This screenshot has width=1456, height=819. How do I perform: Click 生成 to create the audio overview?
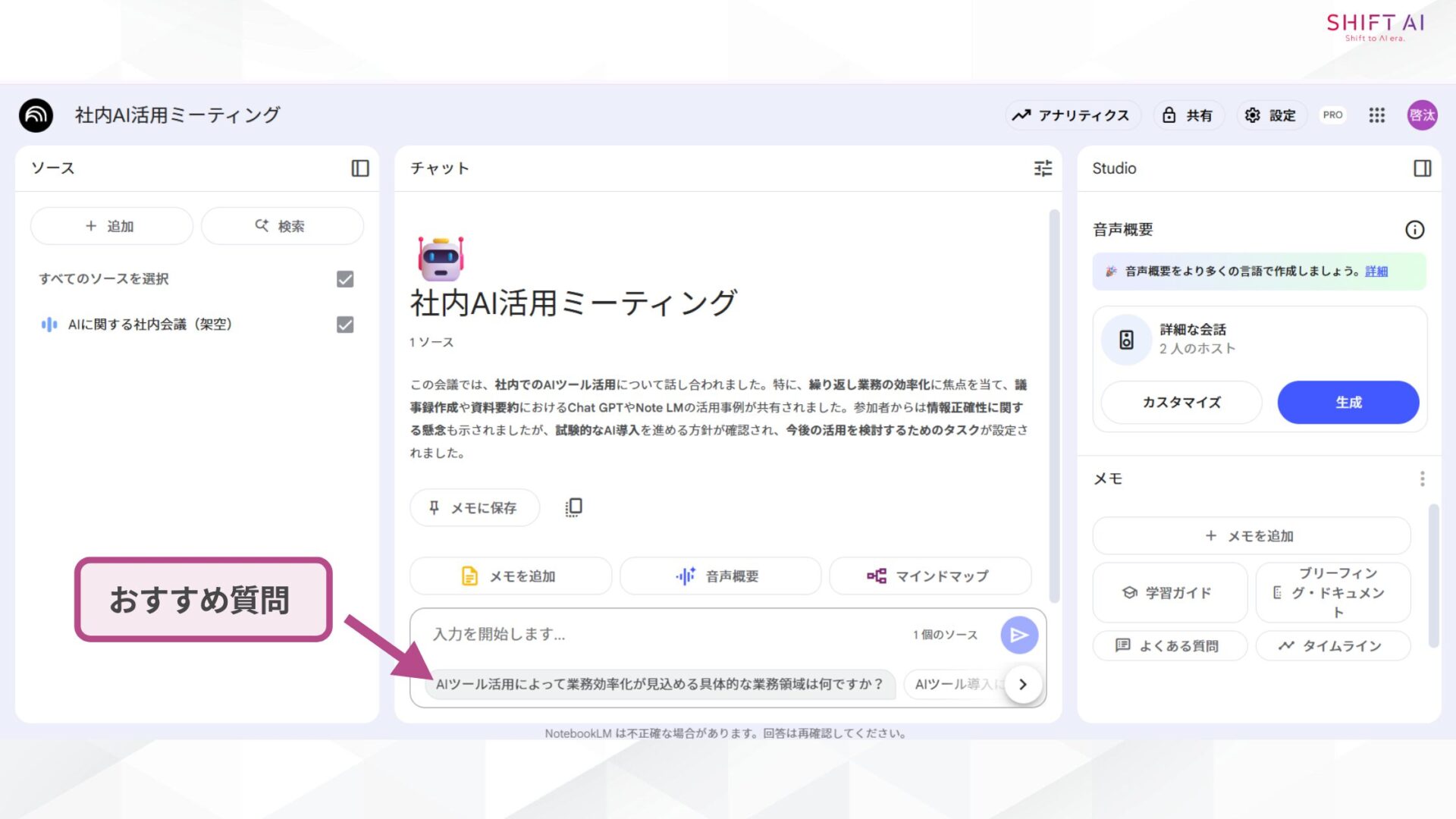pyautogui.click(x=1348, y=402)
